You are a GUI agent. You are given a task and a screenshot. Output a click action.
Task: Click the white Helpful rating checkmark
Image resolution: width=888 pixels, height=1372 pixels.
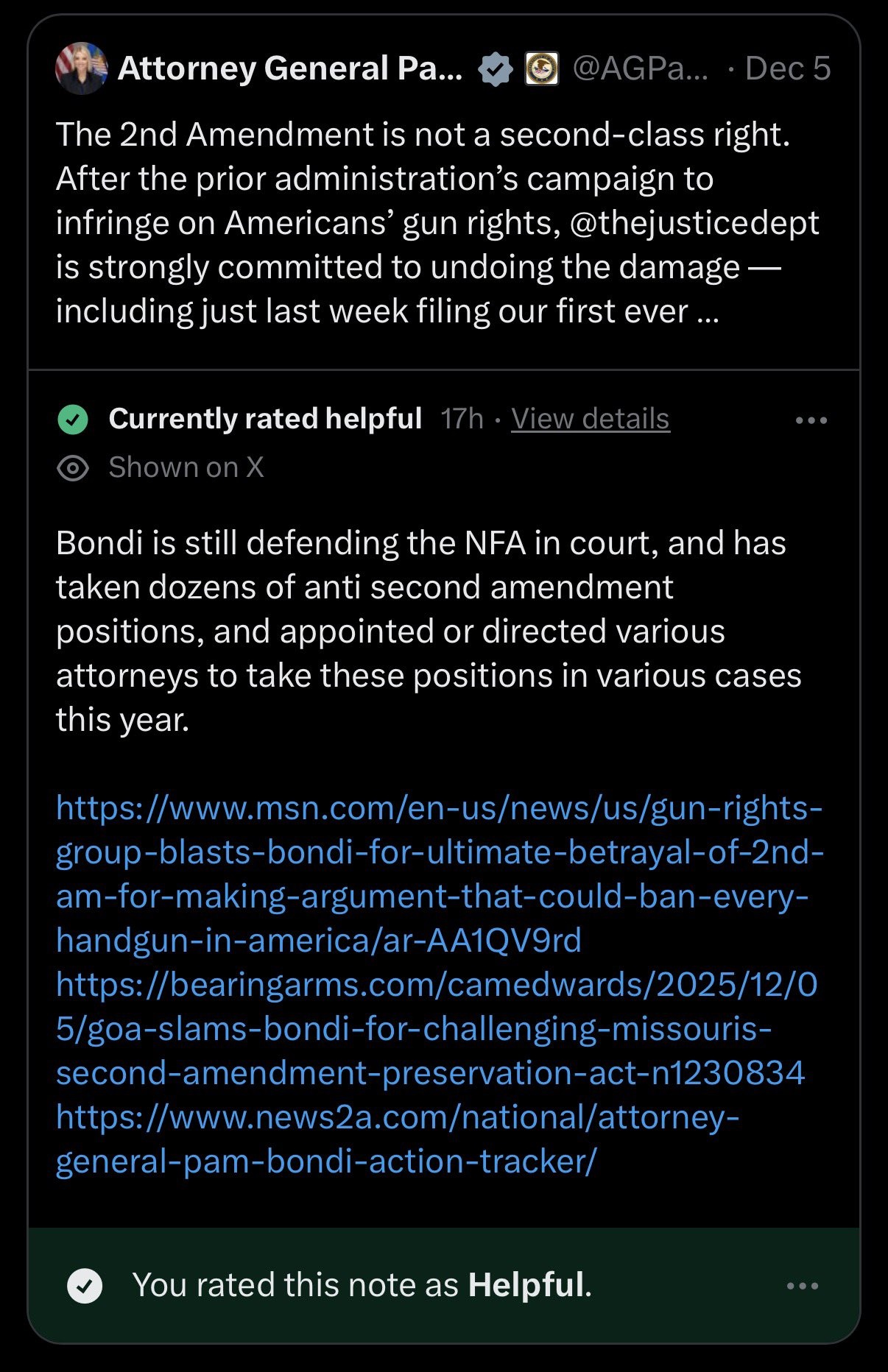click(85, 1286)
